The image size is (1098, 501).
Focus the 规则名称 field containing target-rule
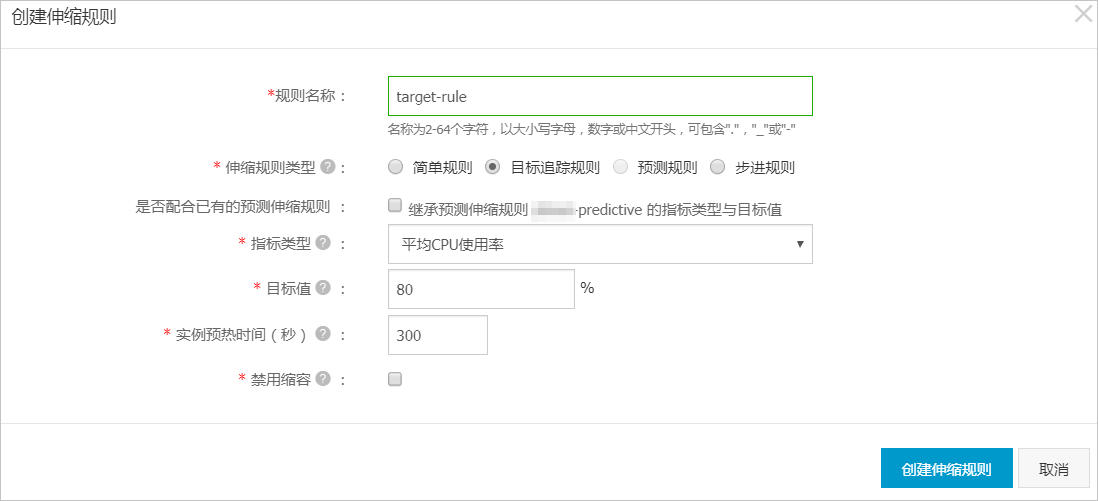click(x=600, y=96)
